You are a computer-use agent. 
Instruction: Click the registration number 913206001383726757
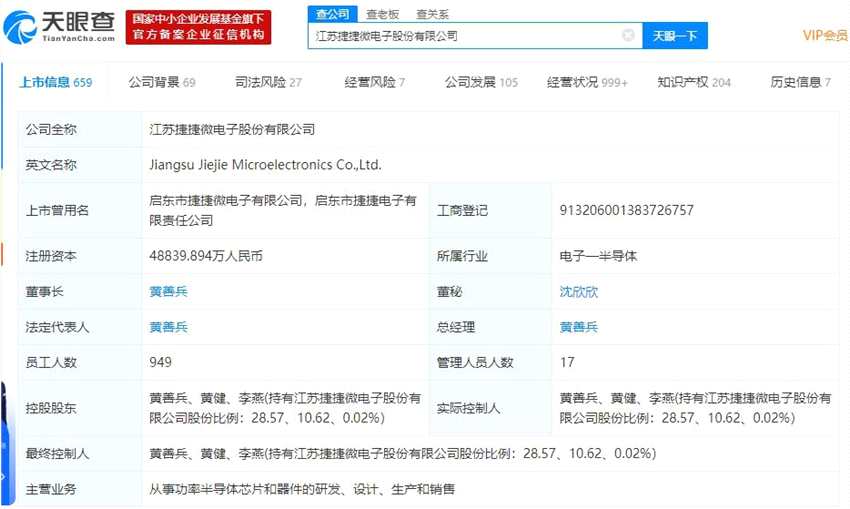click(627, 210)
